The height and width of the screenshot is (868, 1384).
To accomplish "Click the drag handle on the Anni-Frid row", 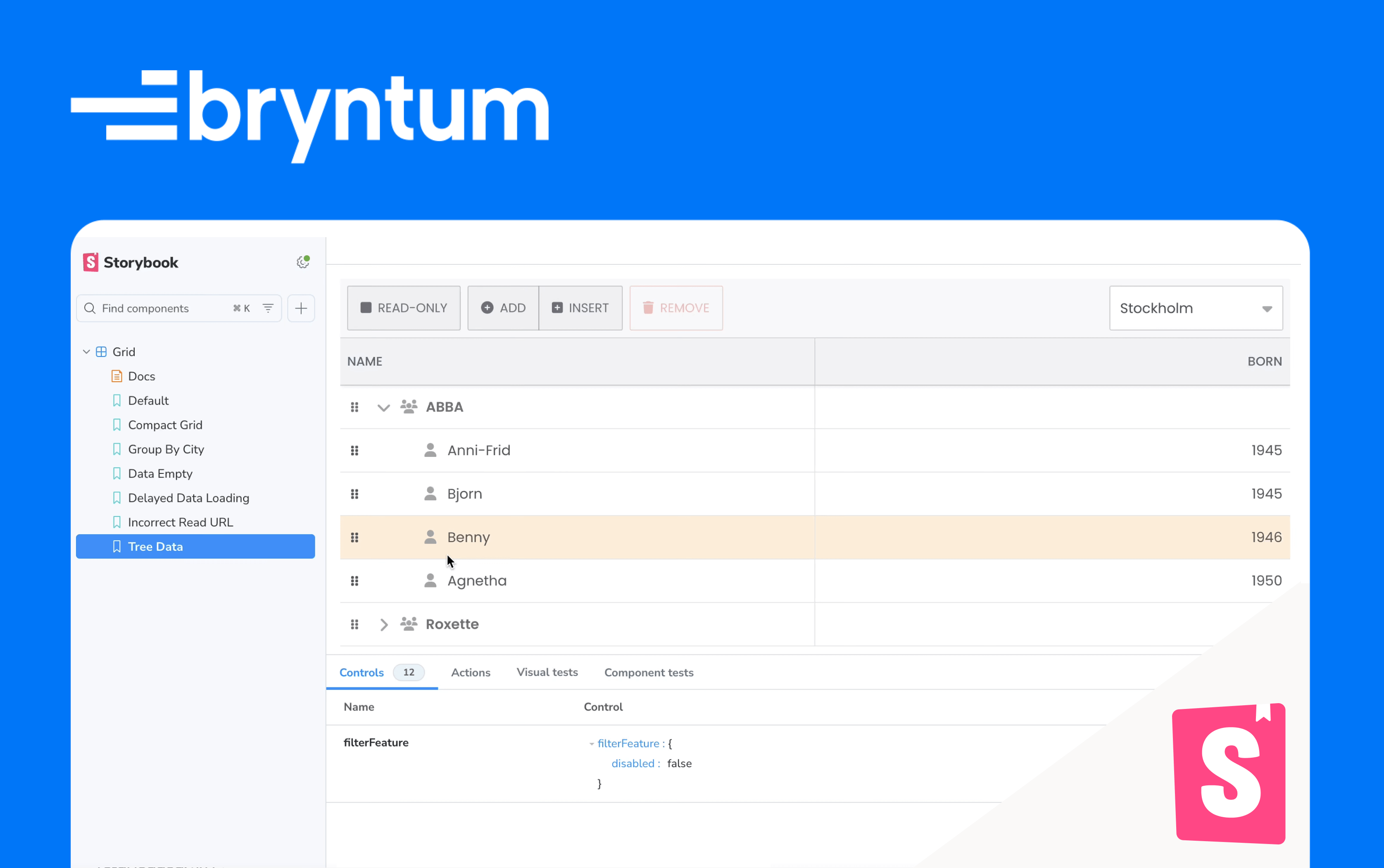I will point(355,451).
